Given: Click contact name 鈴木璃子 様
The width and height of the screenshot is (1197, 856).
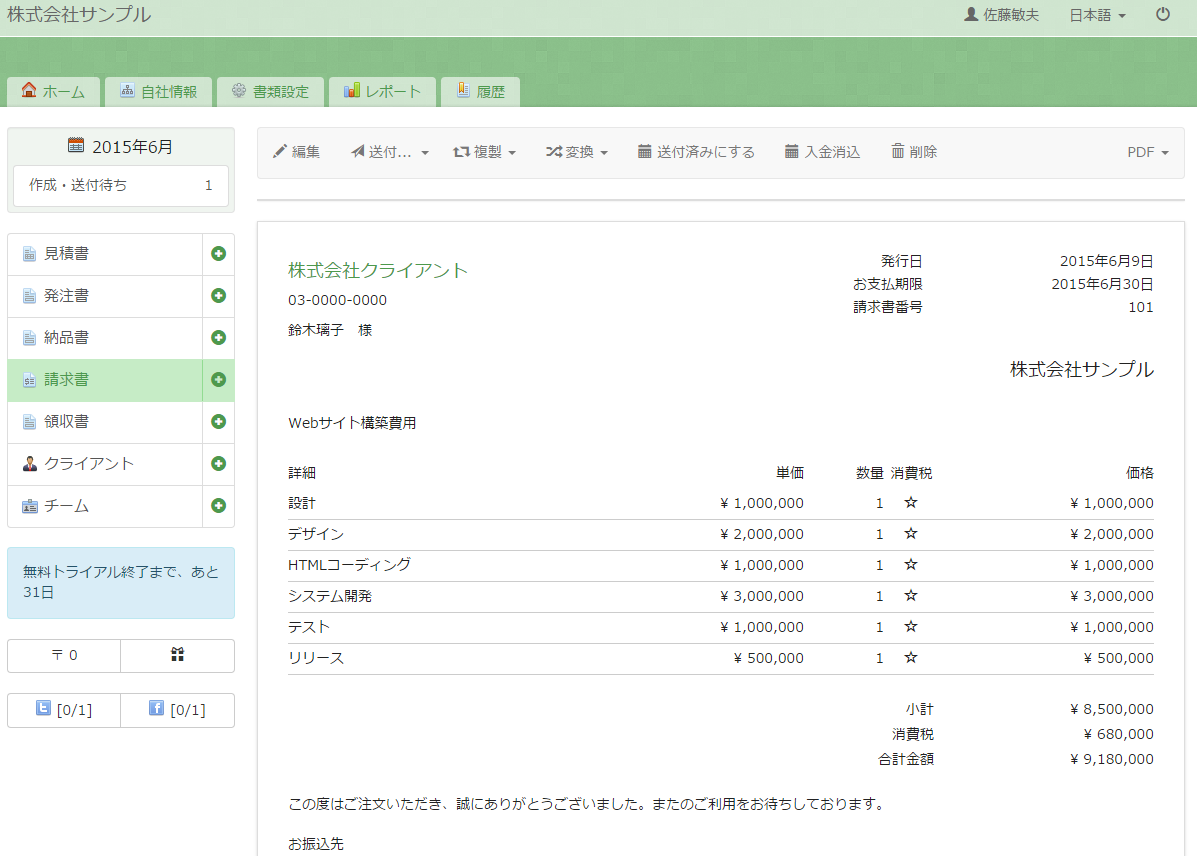Looking at the screenshot, I should [x=330, y=330].
